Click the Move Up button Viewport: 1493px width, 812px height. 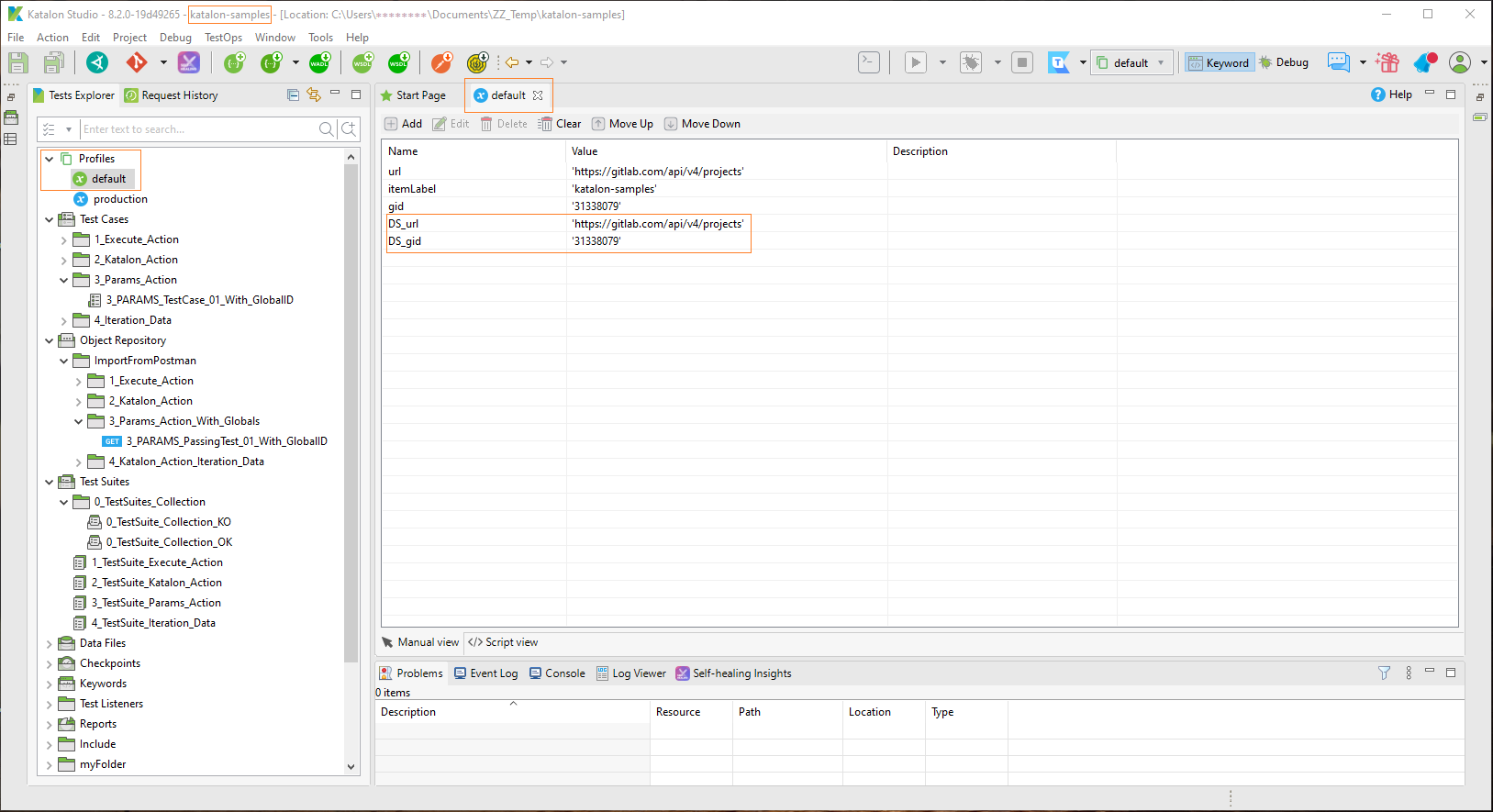622,124
